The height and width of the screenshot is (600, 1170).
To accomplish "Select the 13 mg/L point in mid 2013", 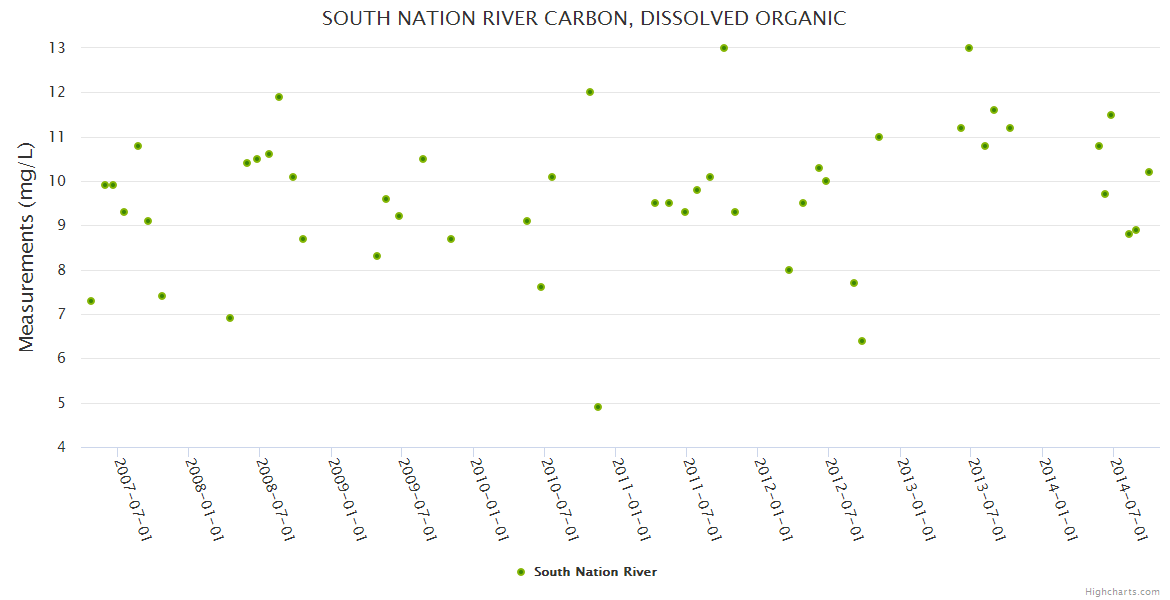I will 969,48.
